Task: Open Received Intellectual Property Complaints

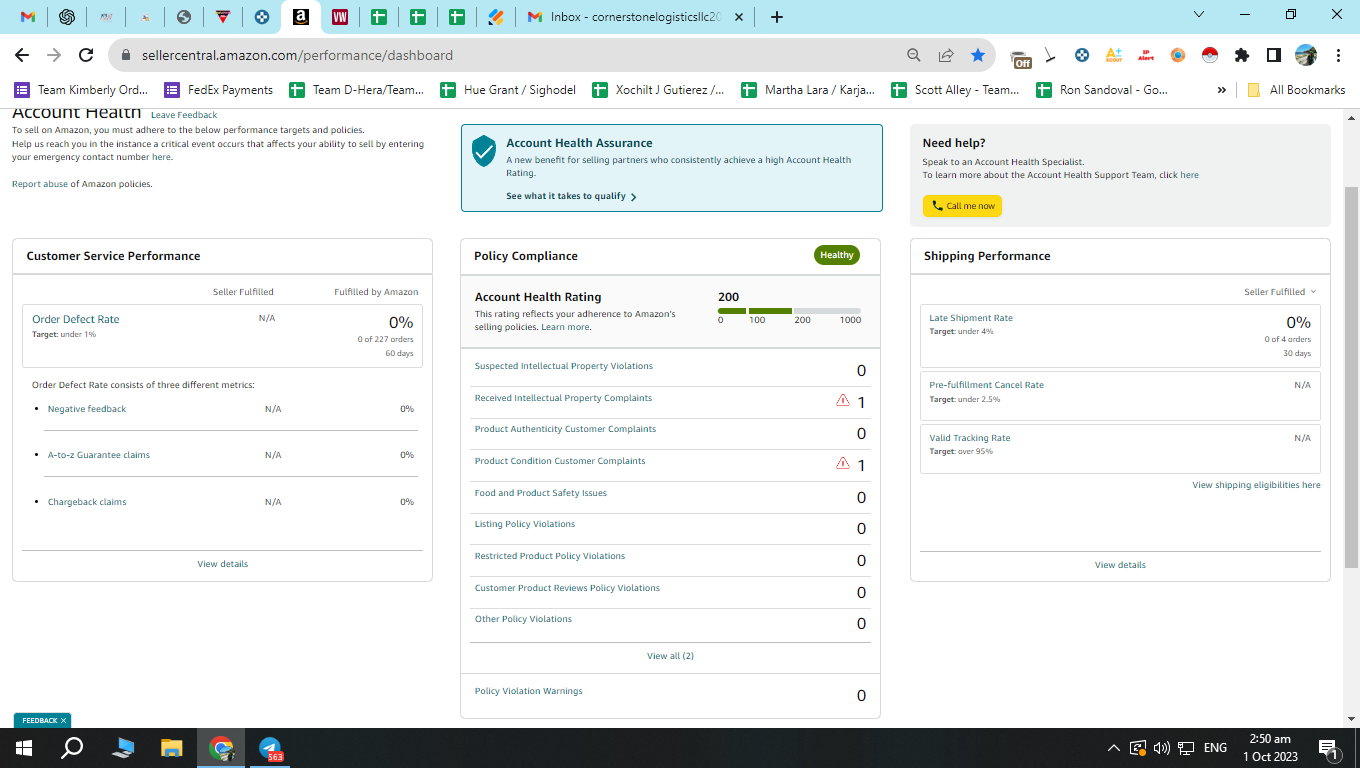Action: 563,398
